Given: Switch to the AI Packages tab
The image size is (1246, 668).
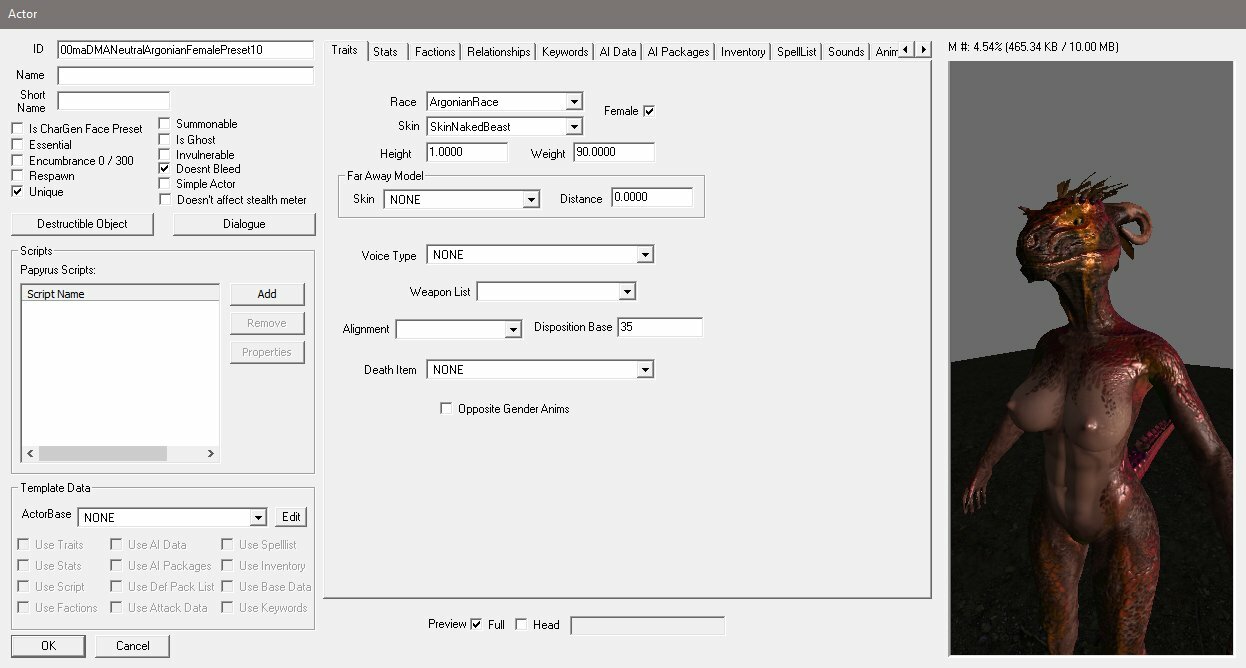Looking at the screenshot, I should pos(678,52).
